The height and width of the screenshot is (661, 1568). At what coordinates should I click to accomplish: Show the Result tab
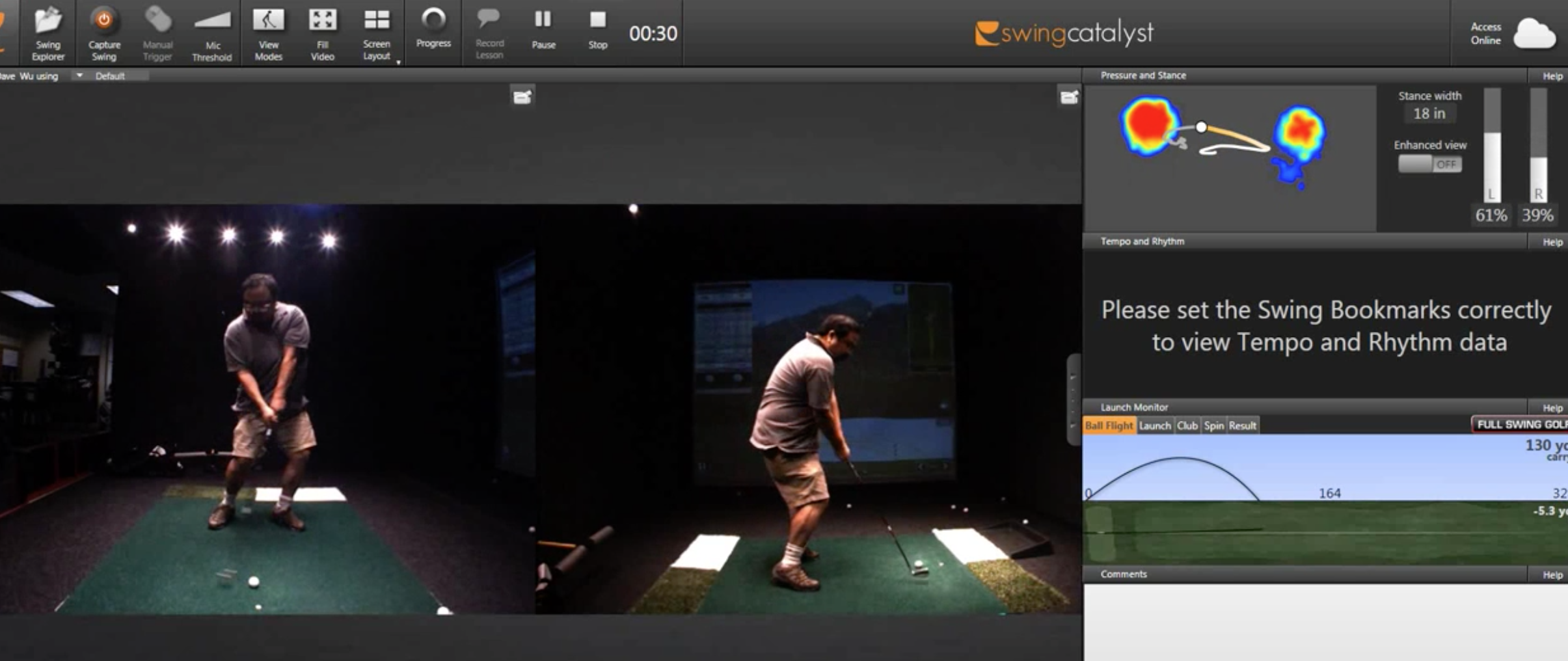point(1242,425)
